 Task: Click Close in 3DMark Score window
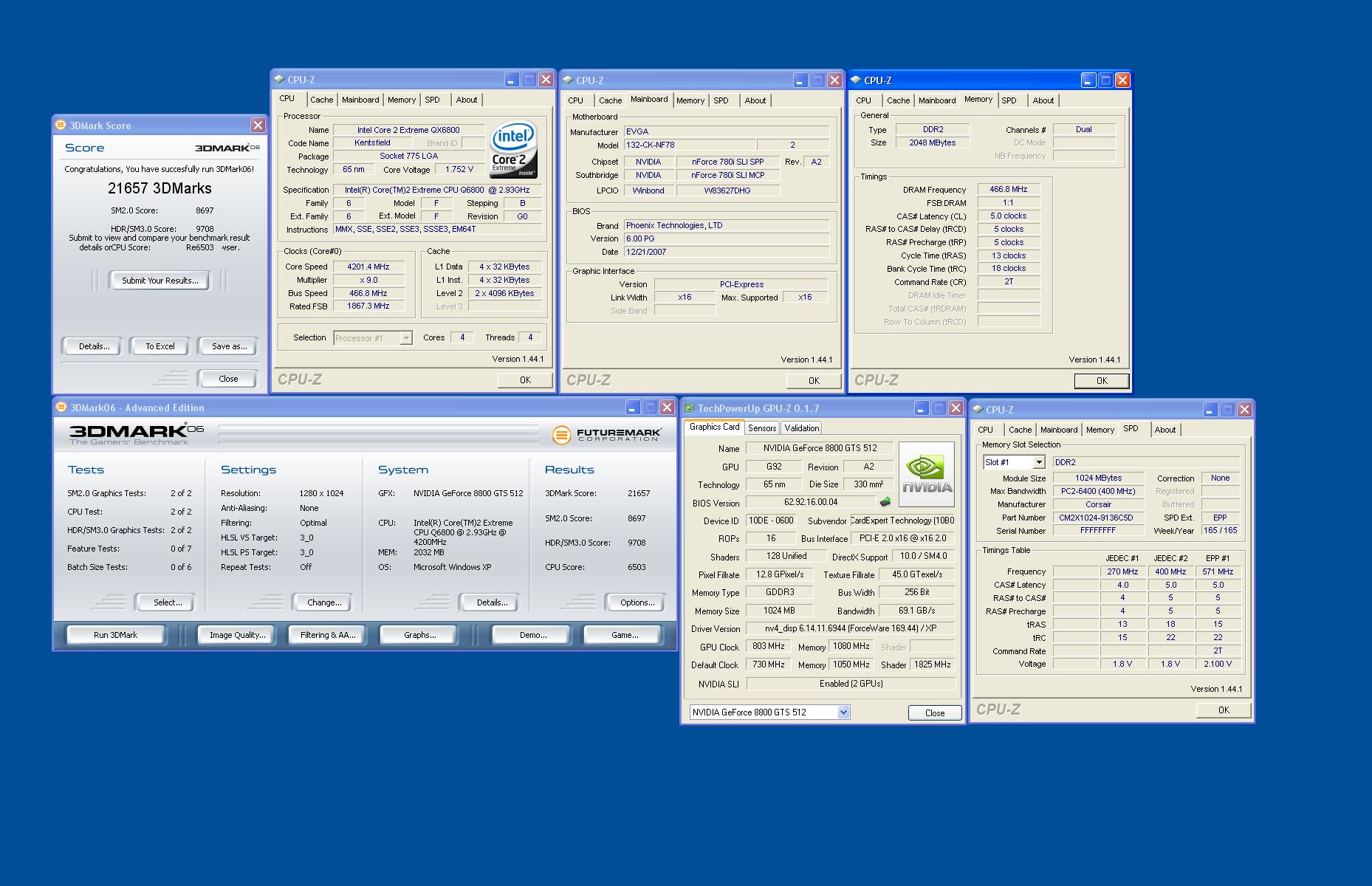point(228,379)
